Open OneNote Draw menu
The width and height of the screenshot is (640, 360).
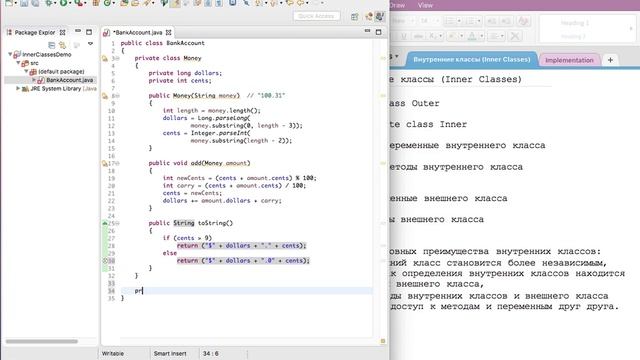click(x=397, y=5)
